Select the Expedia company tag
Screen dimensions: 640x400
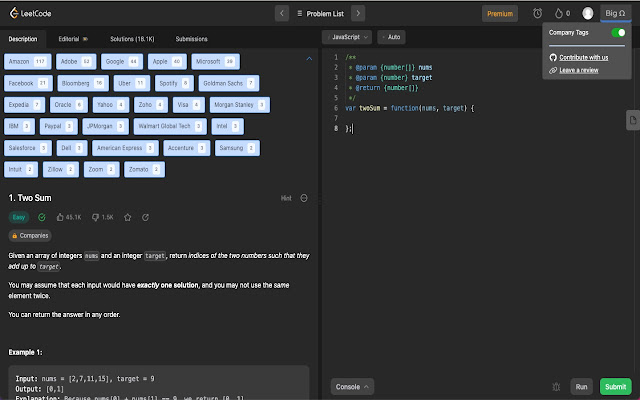pos(24,105)
